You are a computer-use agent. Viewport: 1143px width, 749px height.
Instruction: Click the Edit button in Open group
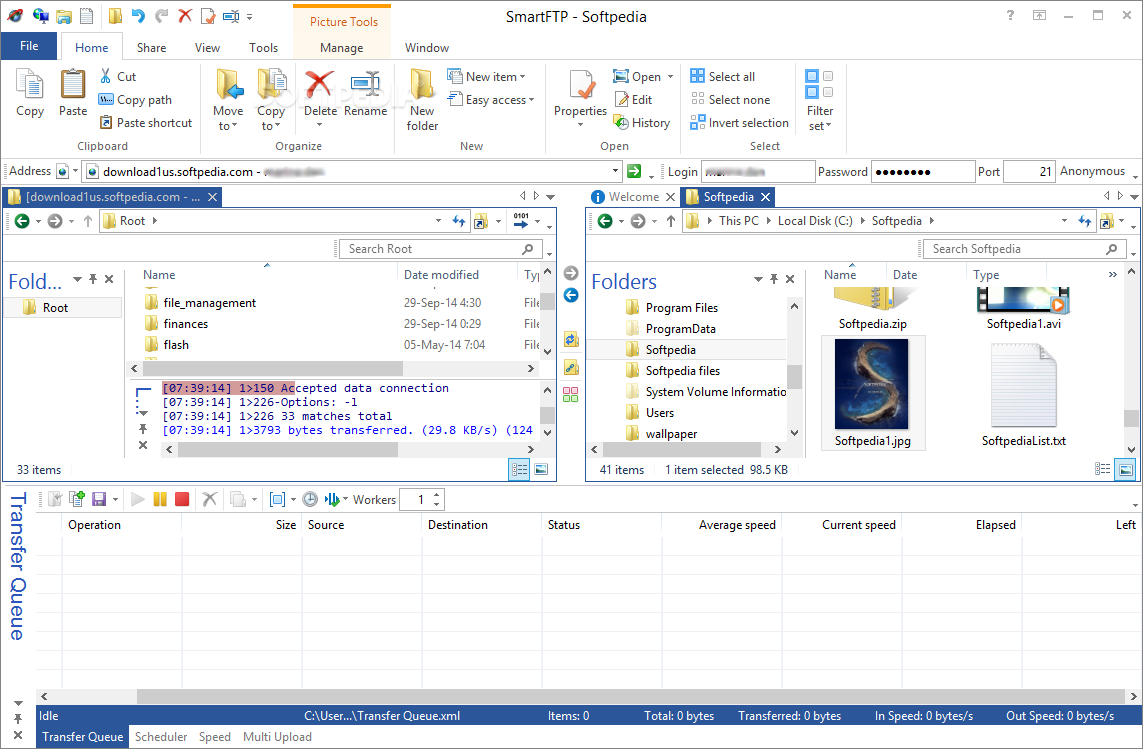[633, 100]
